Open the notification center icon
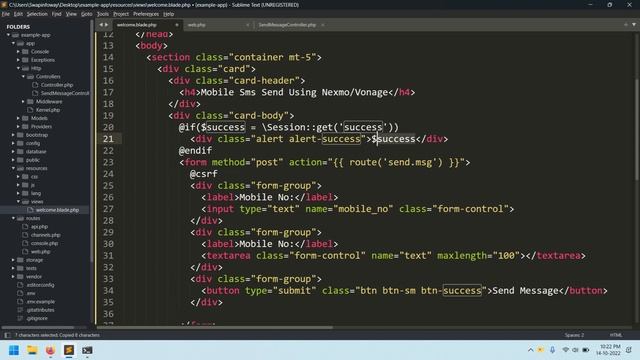The image size is (640, 360). pyautogui.click(x=629, y=350)
